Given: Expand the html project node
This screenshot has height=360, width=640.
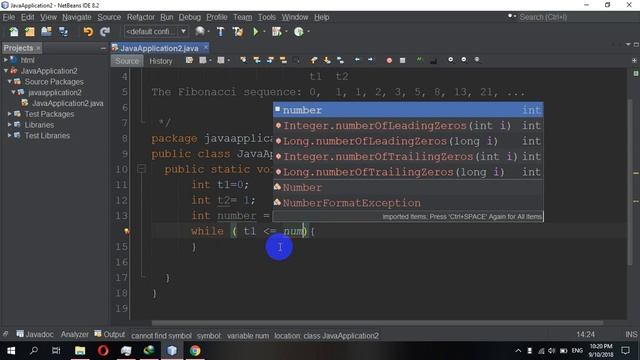Looking at the screenshot, I should tap(6, 60).
